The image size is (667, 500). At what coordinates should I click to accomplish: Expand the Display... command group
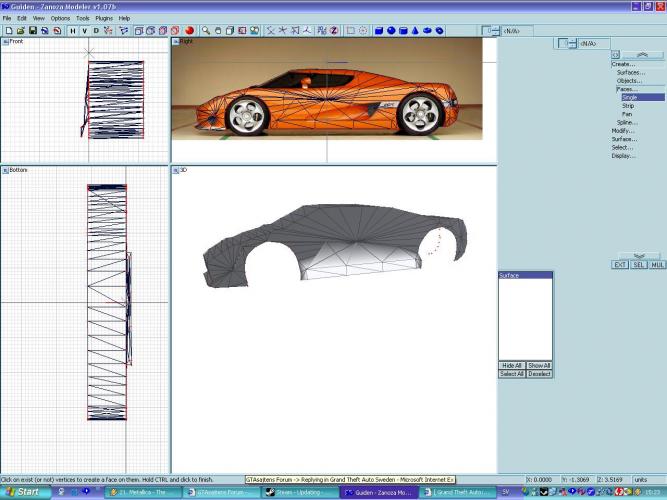[x=623, y=156]
